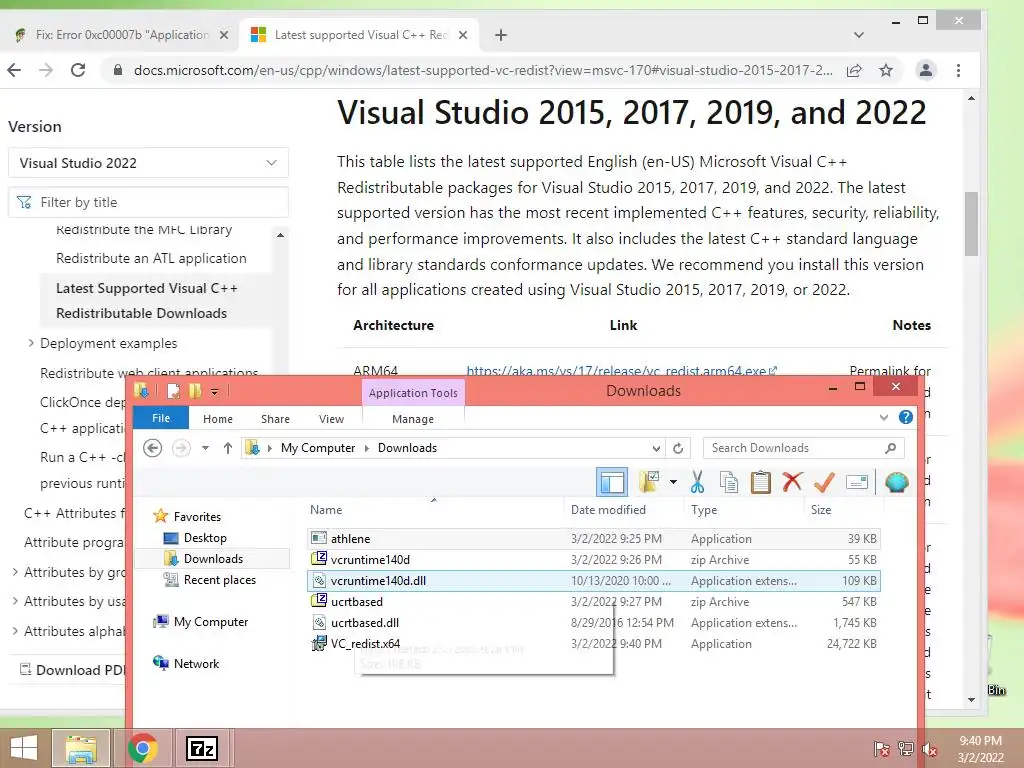Click the Filter by title field
This screenshot has width=1024, height=768.
point(148,202)
